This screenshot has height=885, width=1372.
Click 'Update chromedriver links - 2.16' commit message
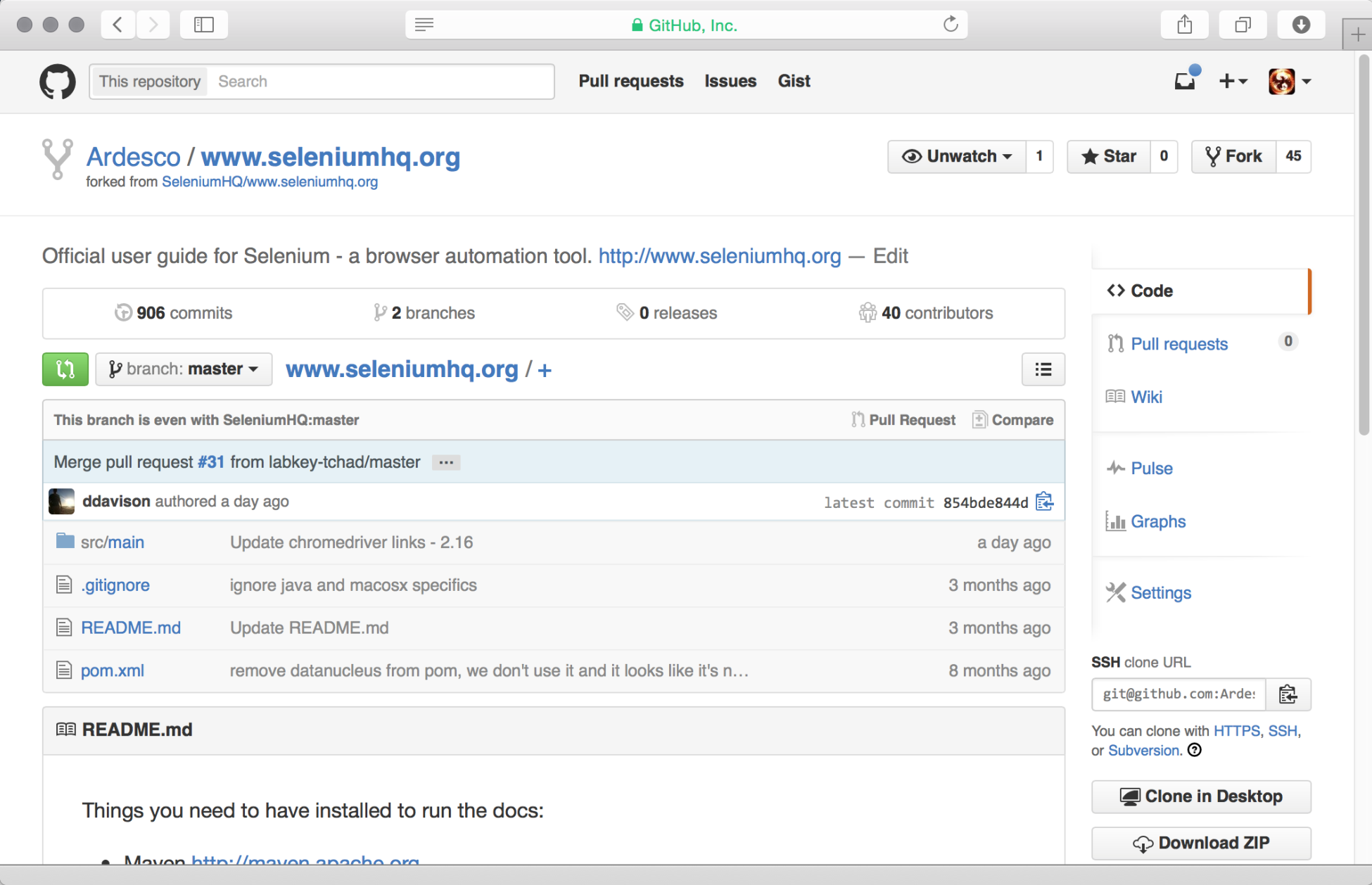(351, 542)
